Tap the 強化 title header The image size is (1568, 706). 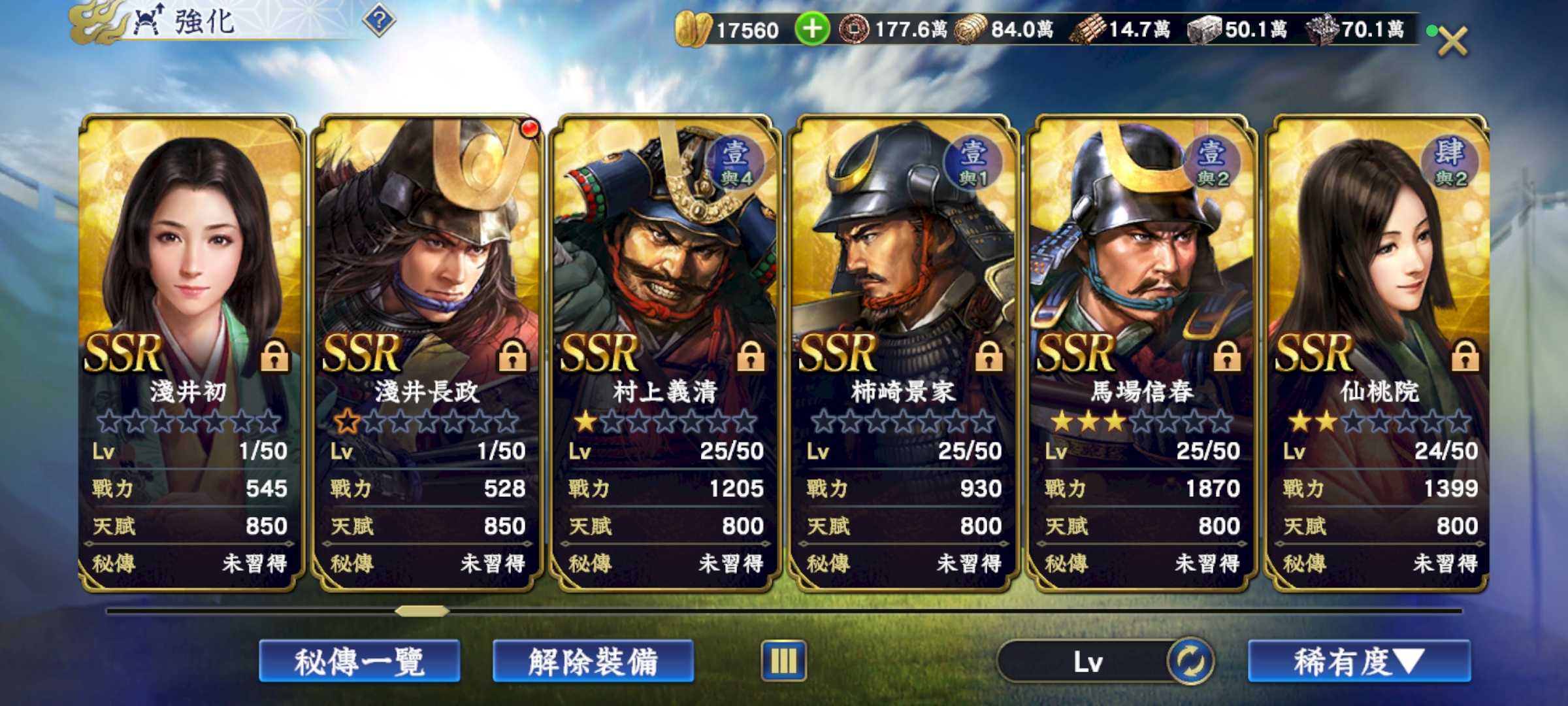(204, 22)
